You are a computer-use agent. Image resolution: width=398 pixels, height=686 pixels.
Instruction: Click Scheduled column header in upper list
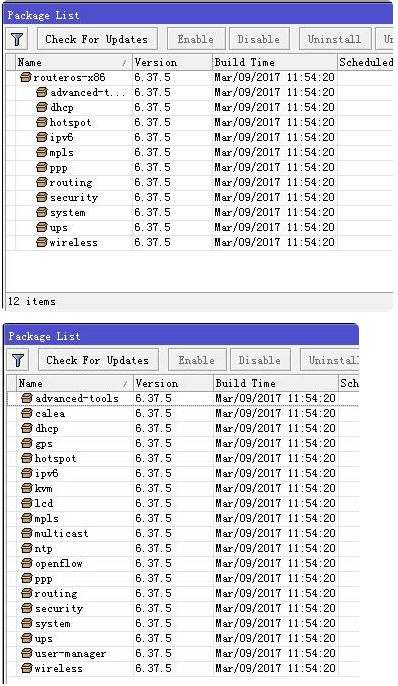coord(366,63)
